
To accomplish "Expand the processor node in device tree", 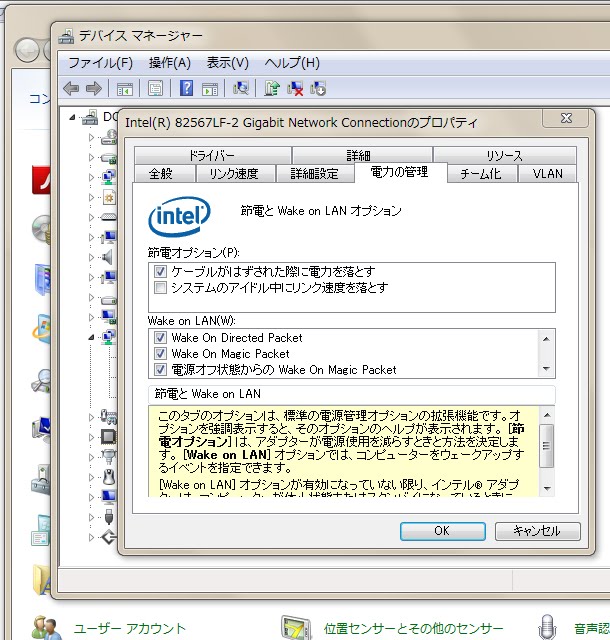I will click(91, 437).
